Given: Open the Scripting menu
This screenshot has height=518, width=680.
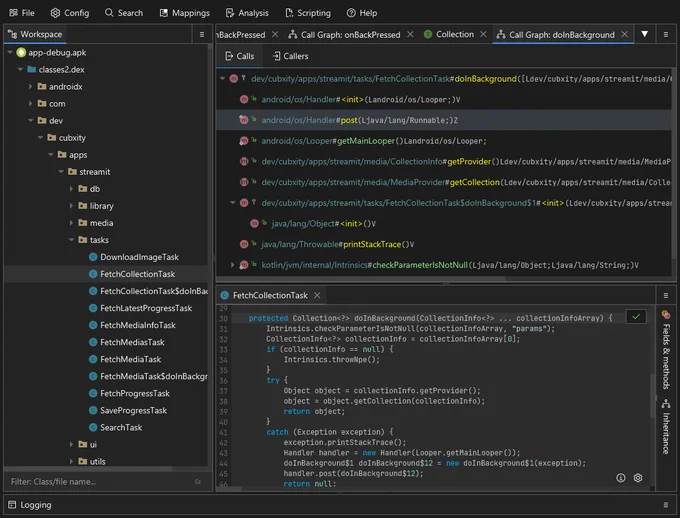Looking at the screenshot, I should pos(308,13).
